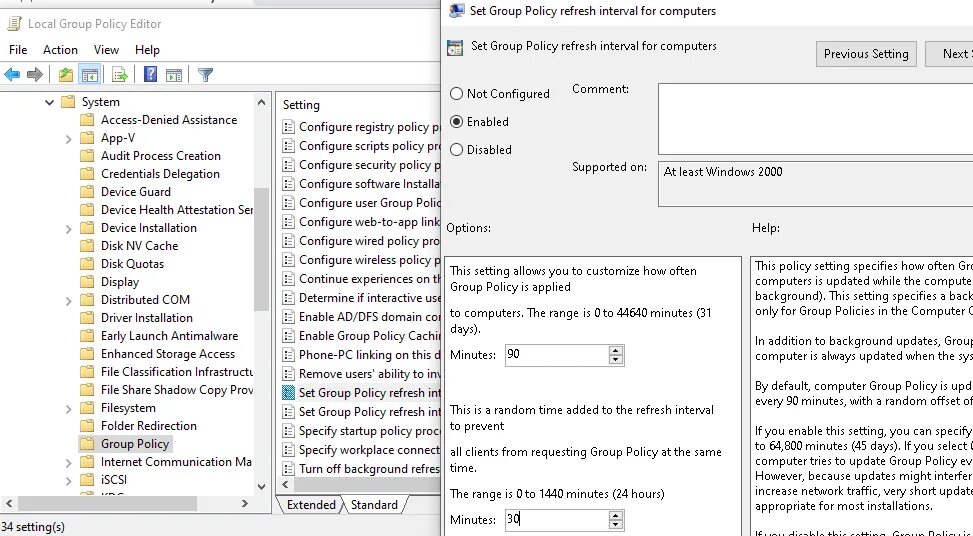The height and width of the screenshot is (536, 973).
Task: Open the Action menu
Action: [60, 50]
